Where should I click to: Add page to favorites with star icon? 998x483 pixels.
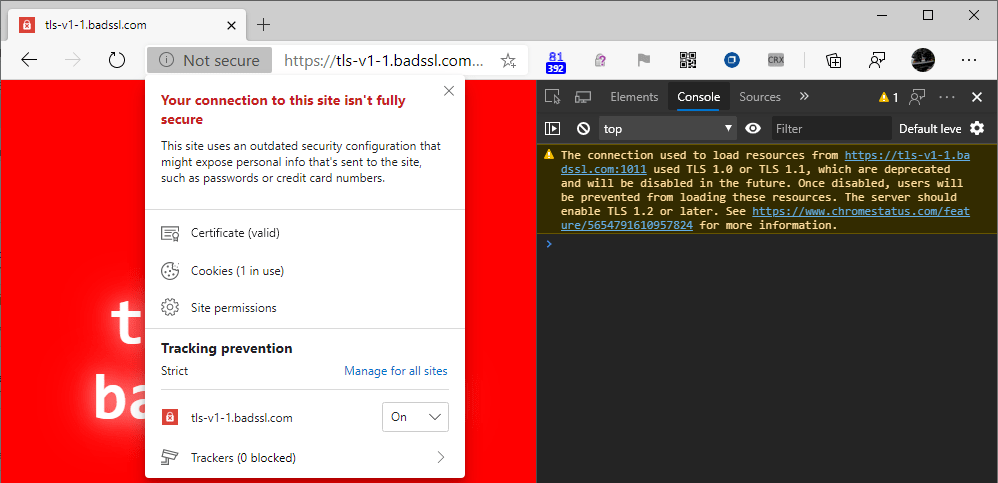pos(508,60)
